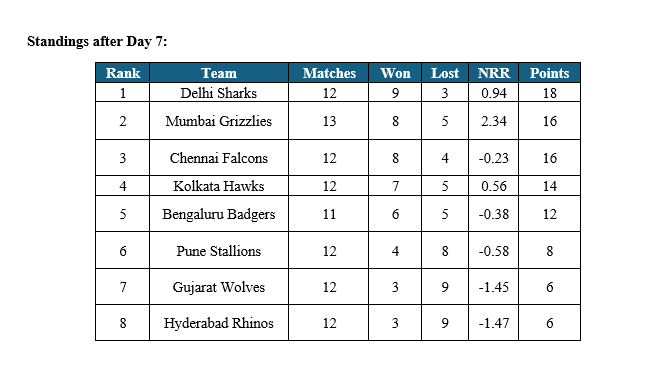Select the Mumbai Grizzlies cell

click(x=219, y=121)
